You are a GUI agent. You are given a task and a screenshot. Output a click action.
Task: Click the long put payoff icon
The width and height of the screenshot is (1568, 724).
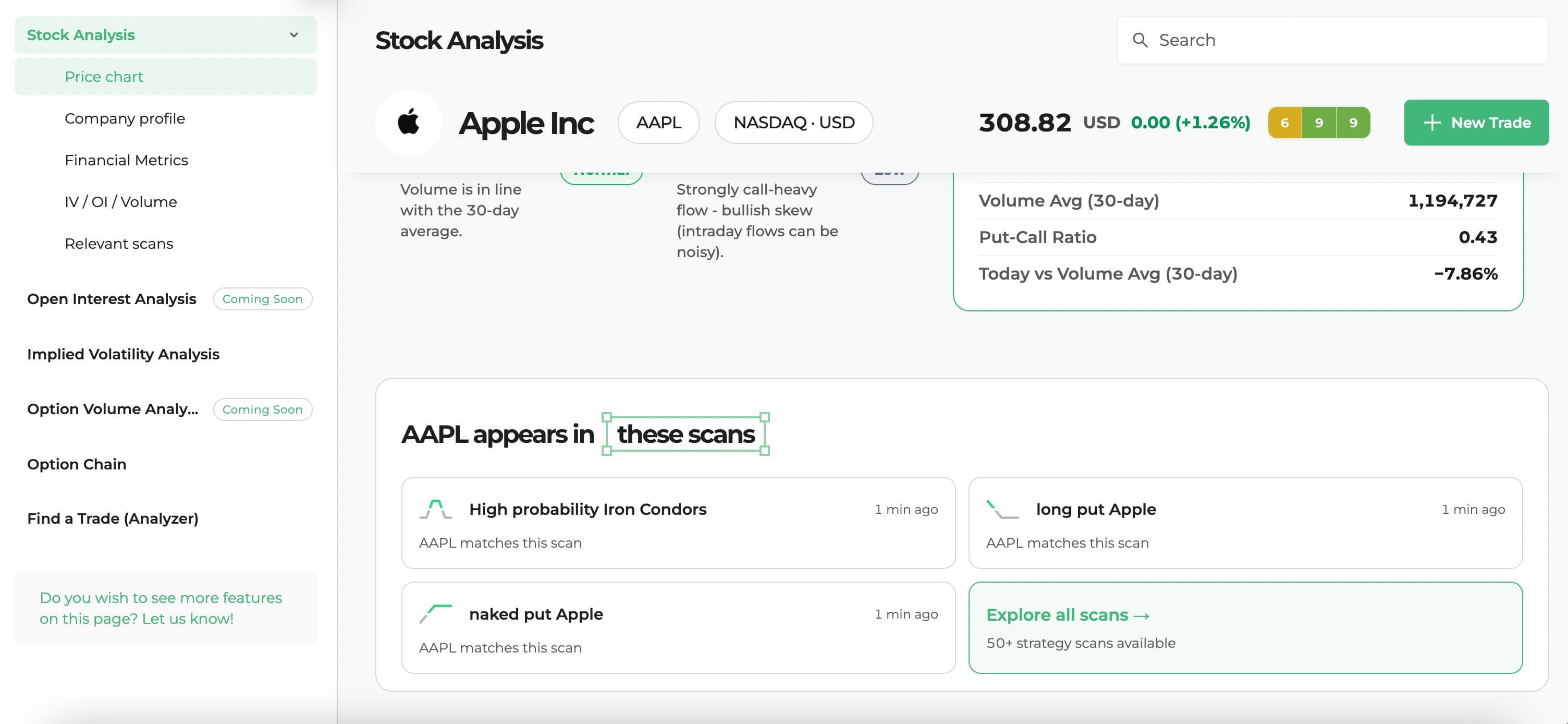coord(1002,509)
